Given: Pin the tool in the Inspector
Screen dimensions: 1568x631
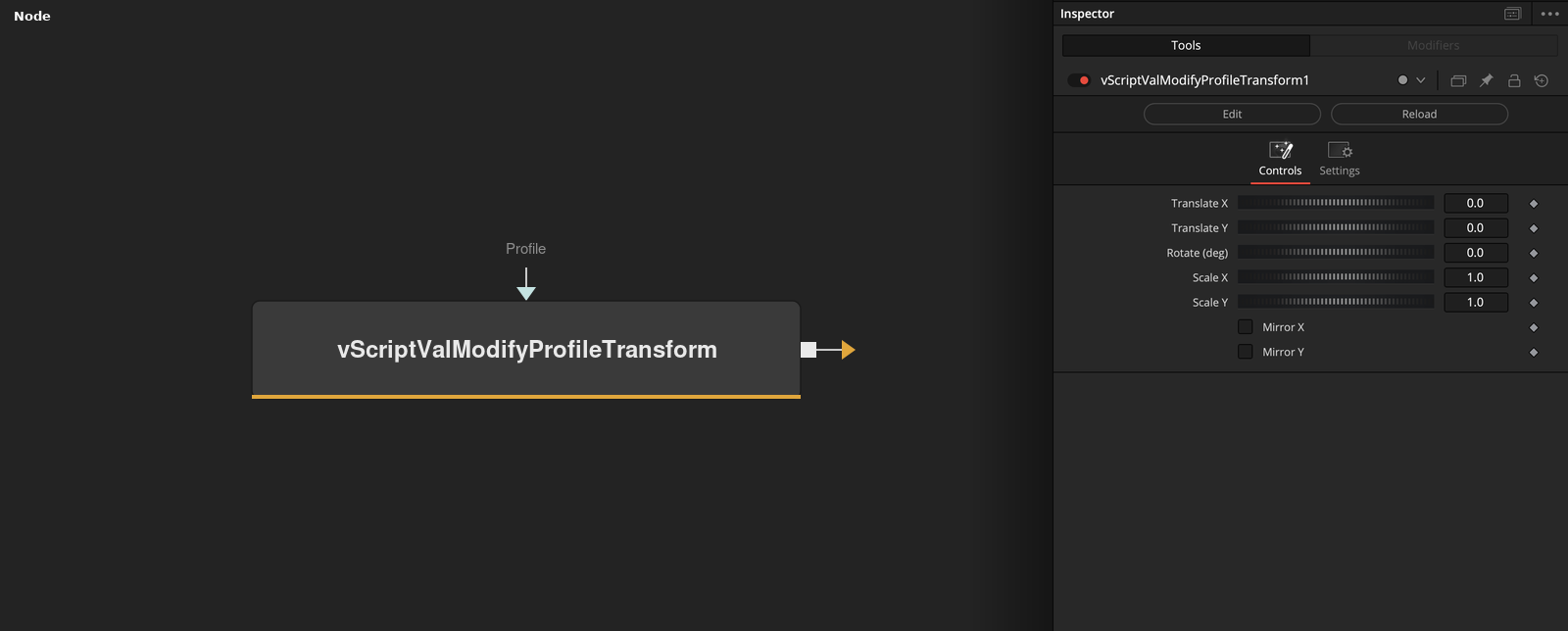Looking at the screenshot, I should pos(1486,80).
